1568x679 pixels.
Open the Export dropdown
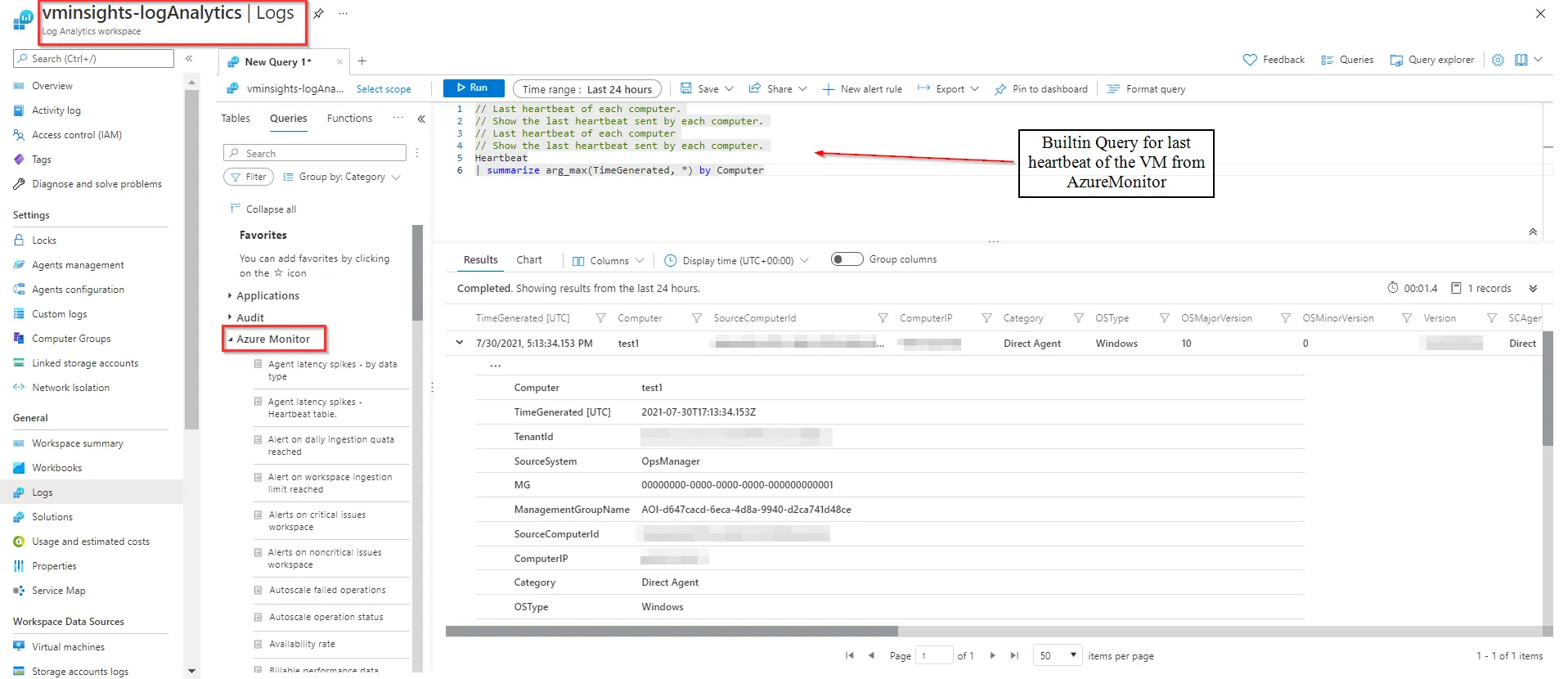[x=949, y=89]
